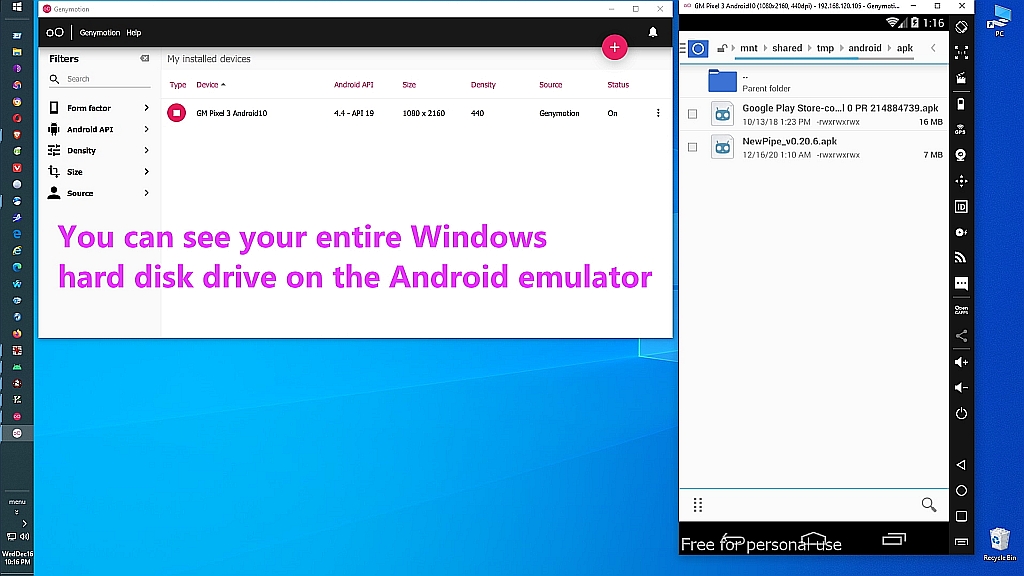
Task: Open the disk I/O widget in emulator toolbar
Action: coord(961,232)
